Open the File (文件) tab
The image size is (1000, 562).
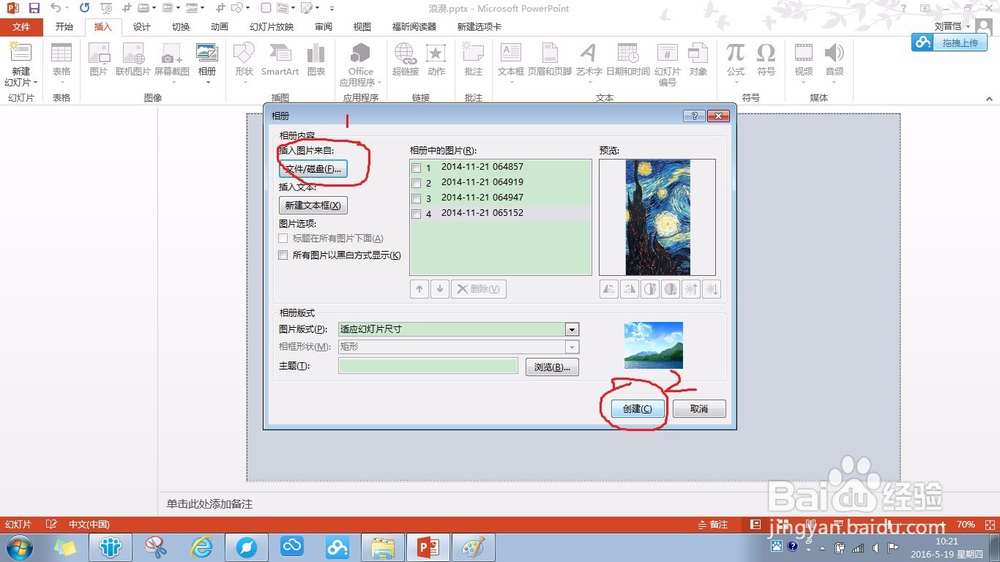tap(21, 27)
